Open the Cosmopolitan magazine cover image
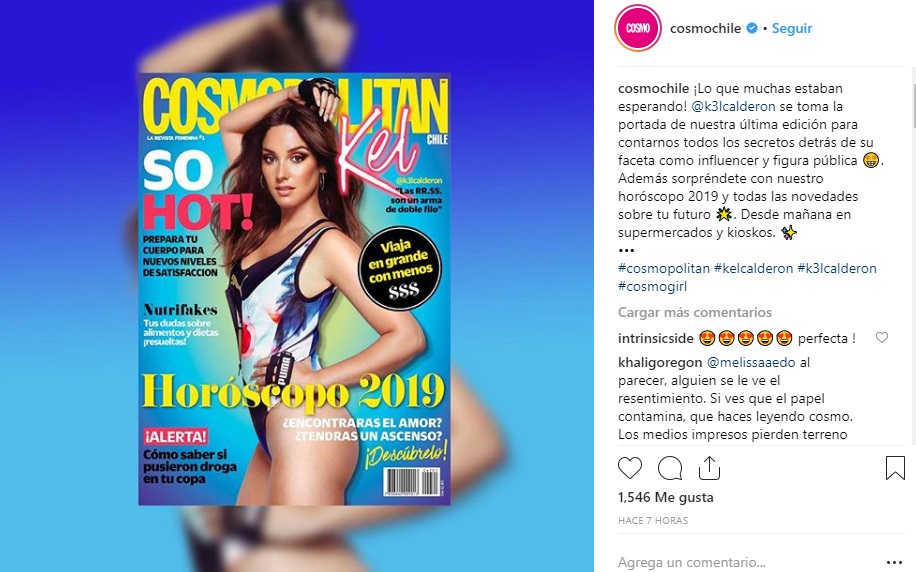Viewport: 916px width, 572px height. [294, 289]
